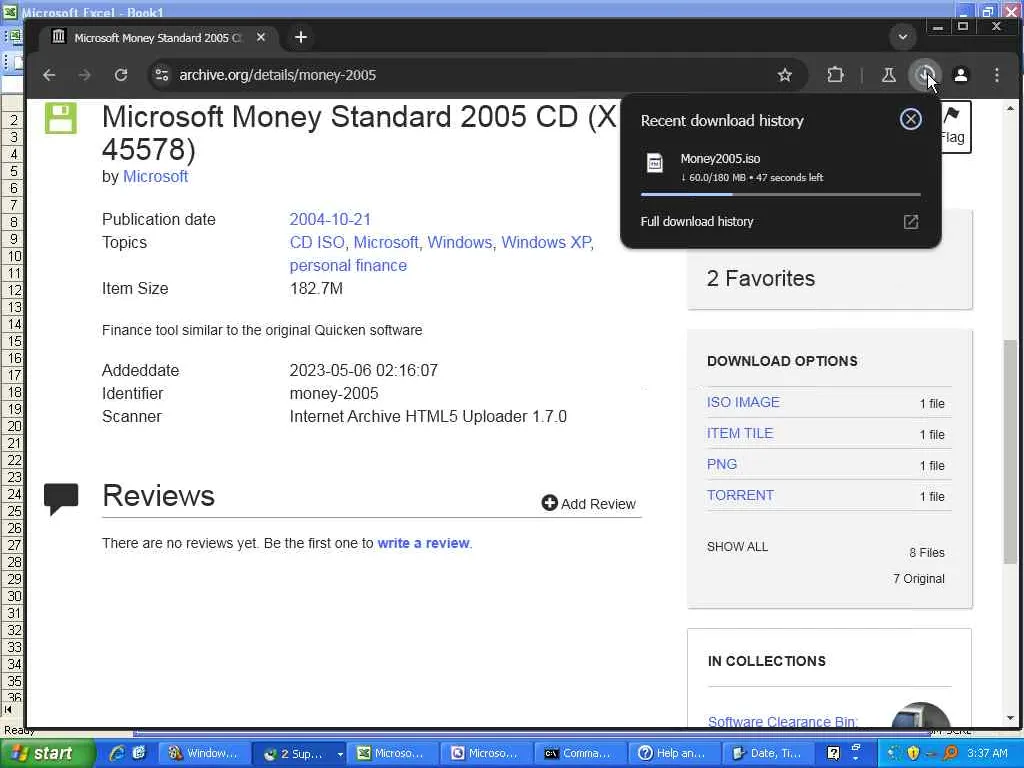The width and height of the screenshot is (1024, 768).
Task: Click the page vertical scrollbar thumb
Action: point(1010,451)
